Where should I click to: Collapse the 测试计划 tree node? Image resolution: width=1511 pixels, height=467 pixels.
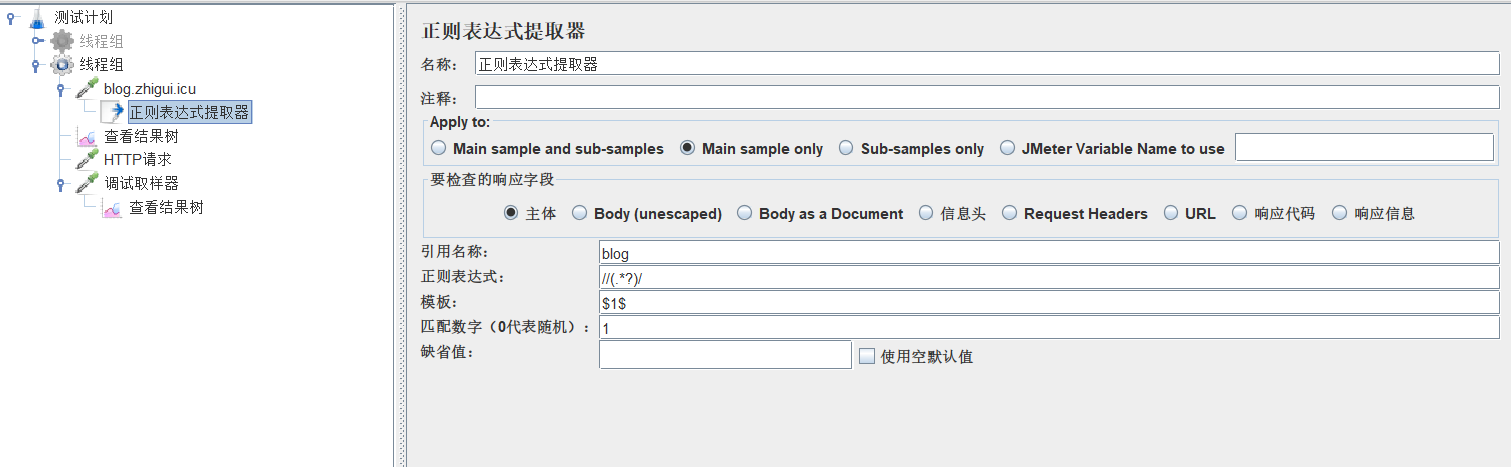(11, 17)
